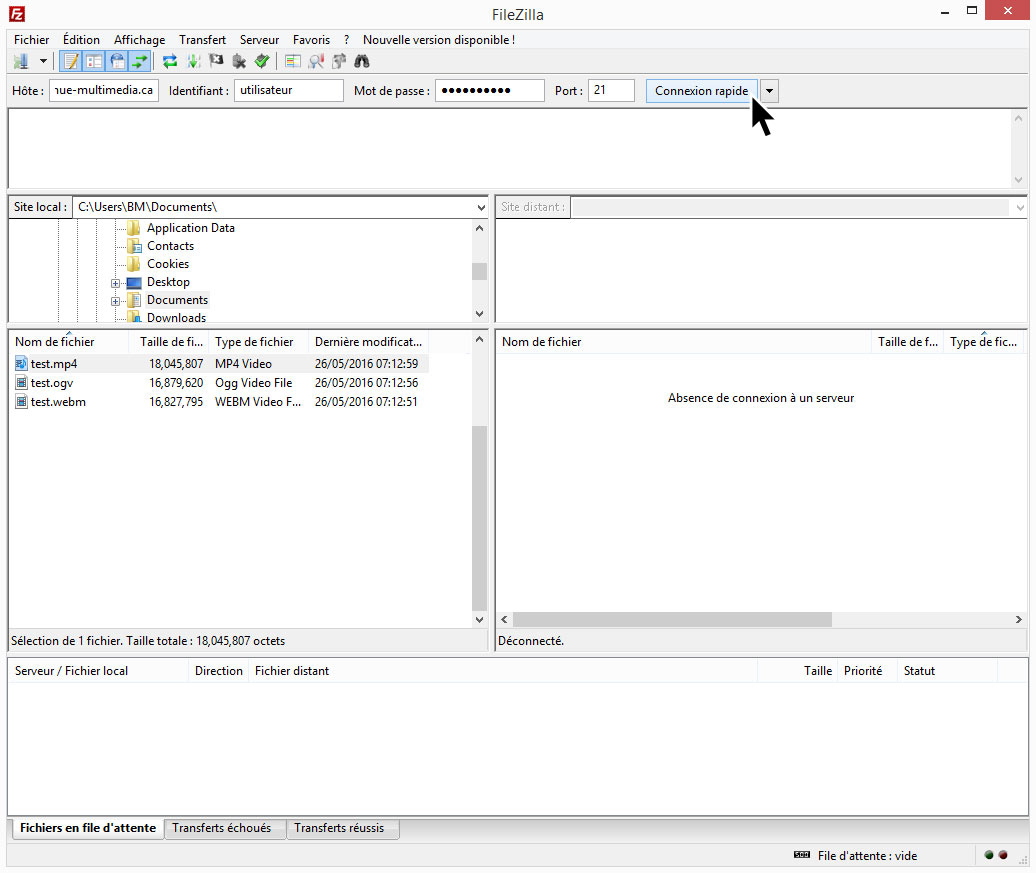Toggle the local directory tree view

(94, 62)
